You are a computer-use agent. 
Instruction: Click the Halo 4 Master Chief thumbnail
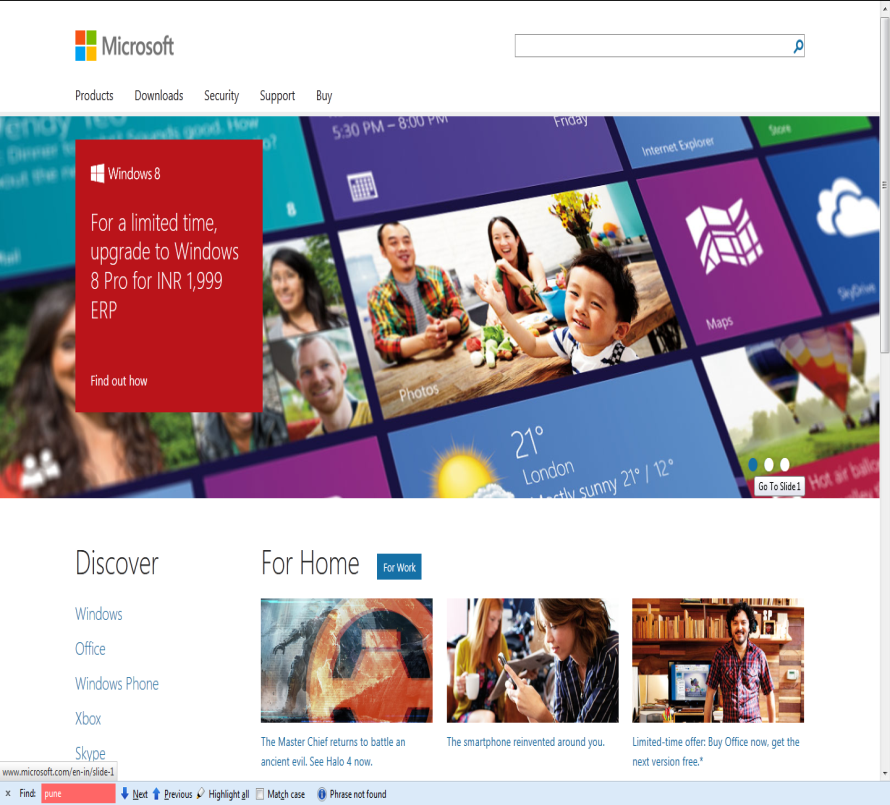tap(346, 660)
